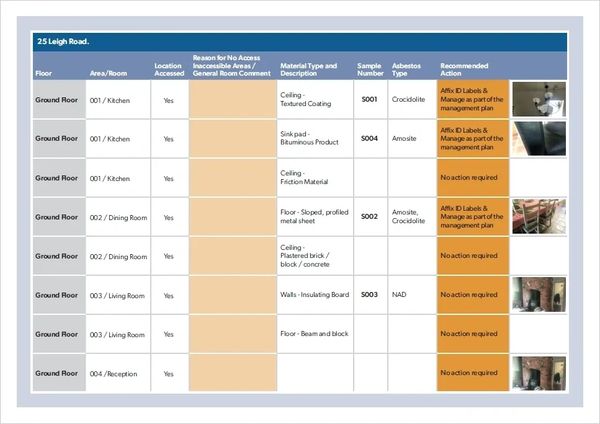The width and height of the screenshot is (600, 424).
Task: Click the "Amosite" asbestos type in S004 row
Action: (x=404, y=138)
